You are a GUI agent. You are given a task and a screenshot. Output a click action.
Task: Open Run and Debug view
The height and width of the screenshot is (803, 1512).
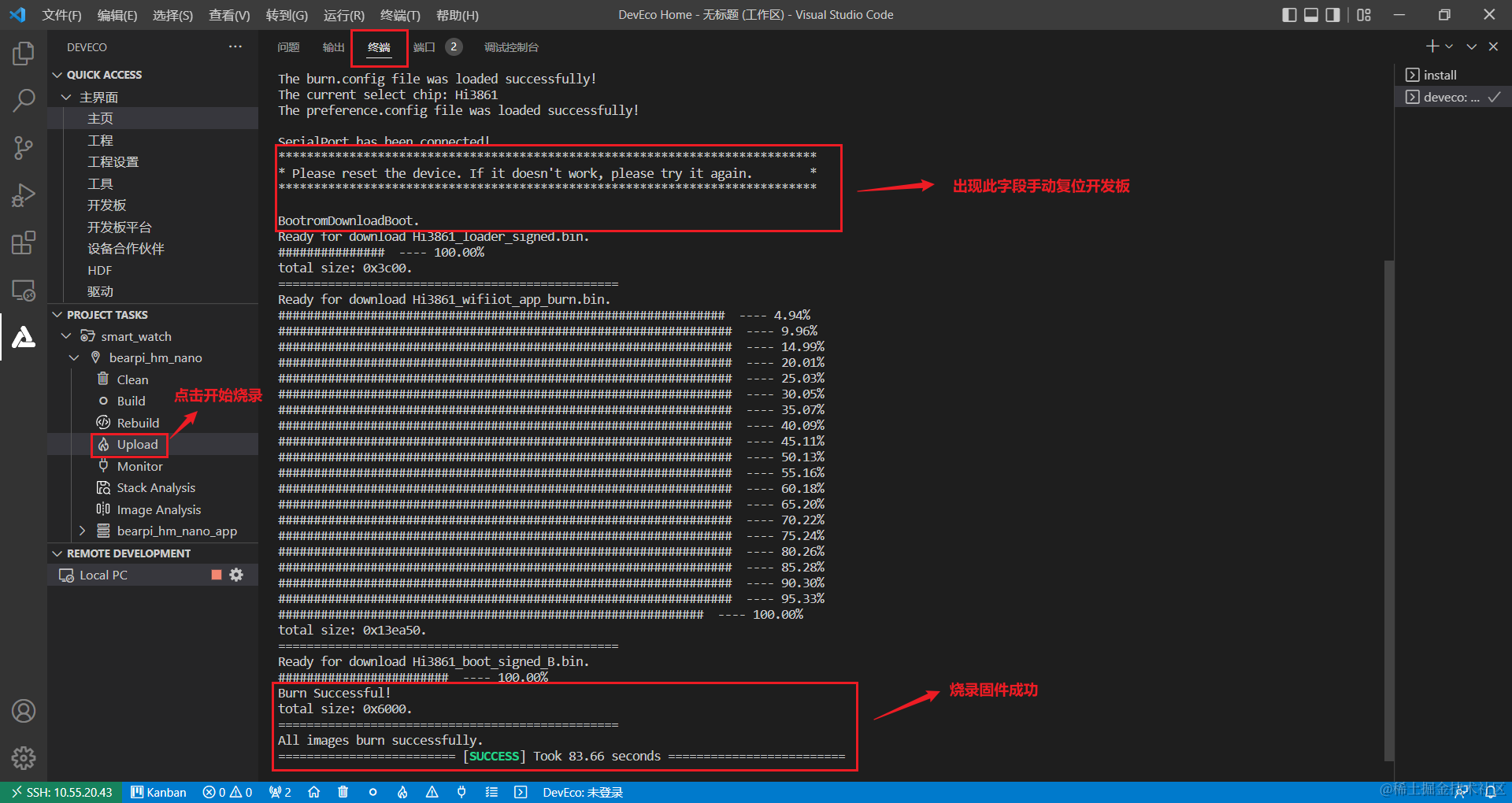pos(24,195)
